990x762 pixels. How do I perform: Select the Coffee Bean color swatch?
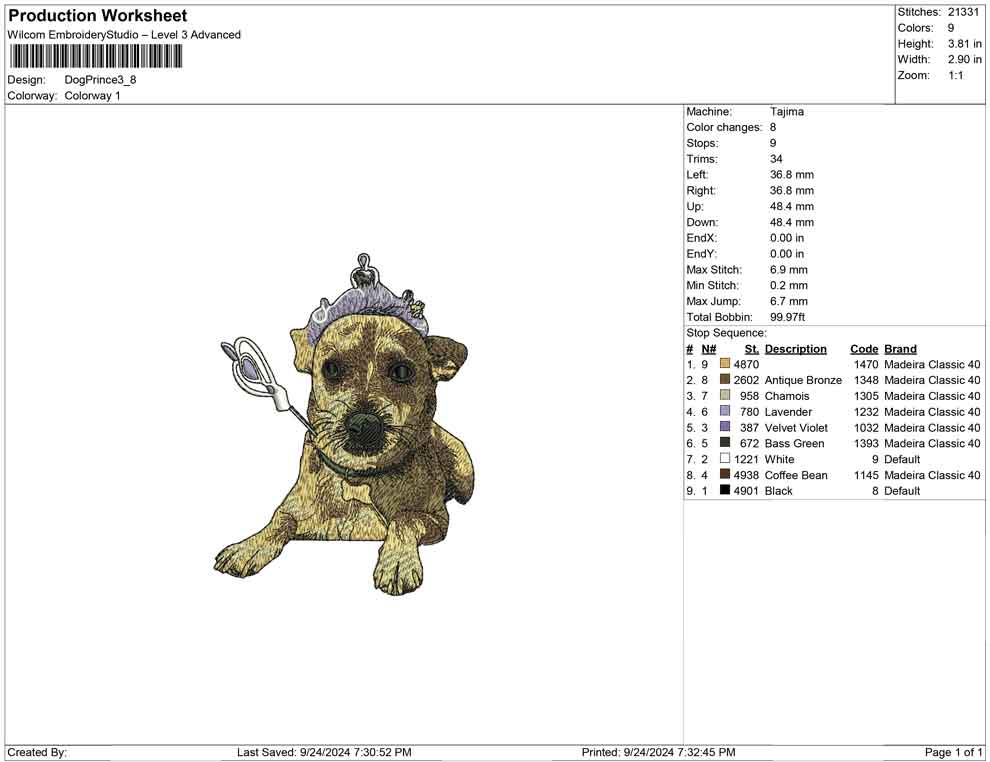[725, 474]
